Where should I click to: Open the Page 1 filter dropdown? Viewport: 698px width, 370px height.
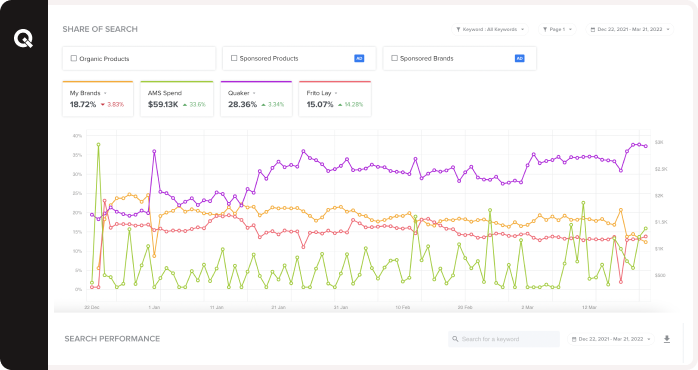click(x=557, y=29)
